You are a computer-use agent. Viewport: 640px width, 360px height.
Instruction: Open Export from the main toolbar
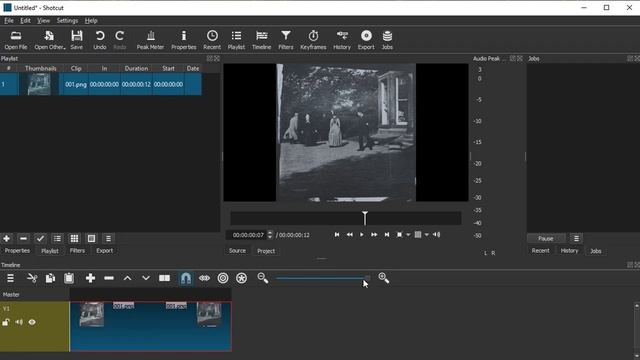tap(366, 40)
